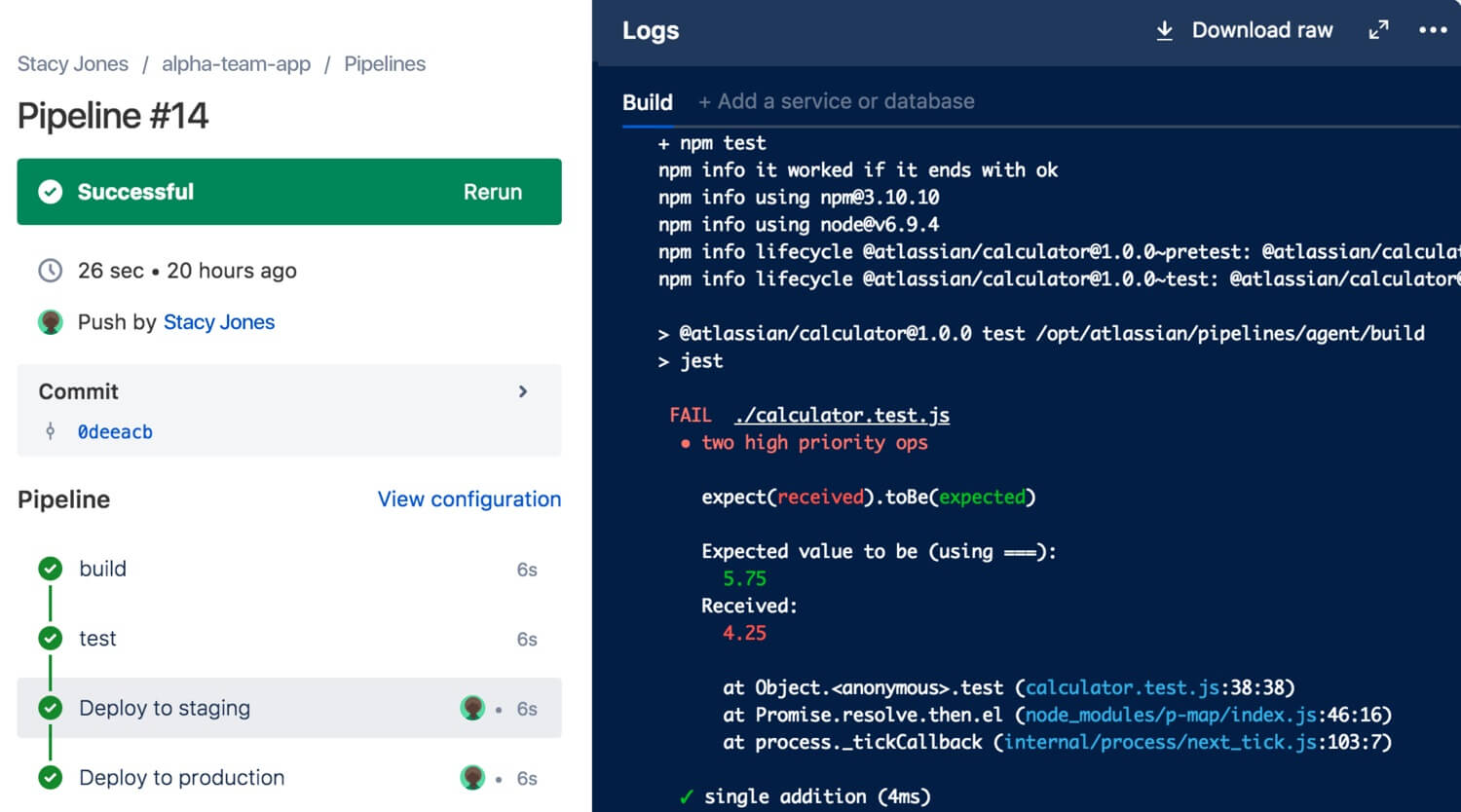Open the ./calculator.test.js file link in logs
The height and width of the screenshot is (812, 1461).
point(842,416)
